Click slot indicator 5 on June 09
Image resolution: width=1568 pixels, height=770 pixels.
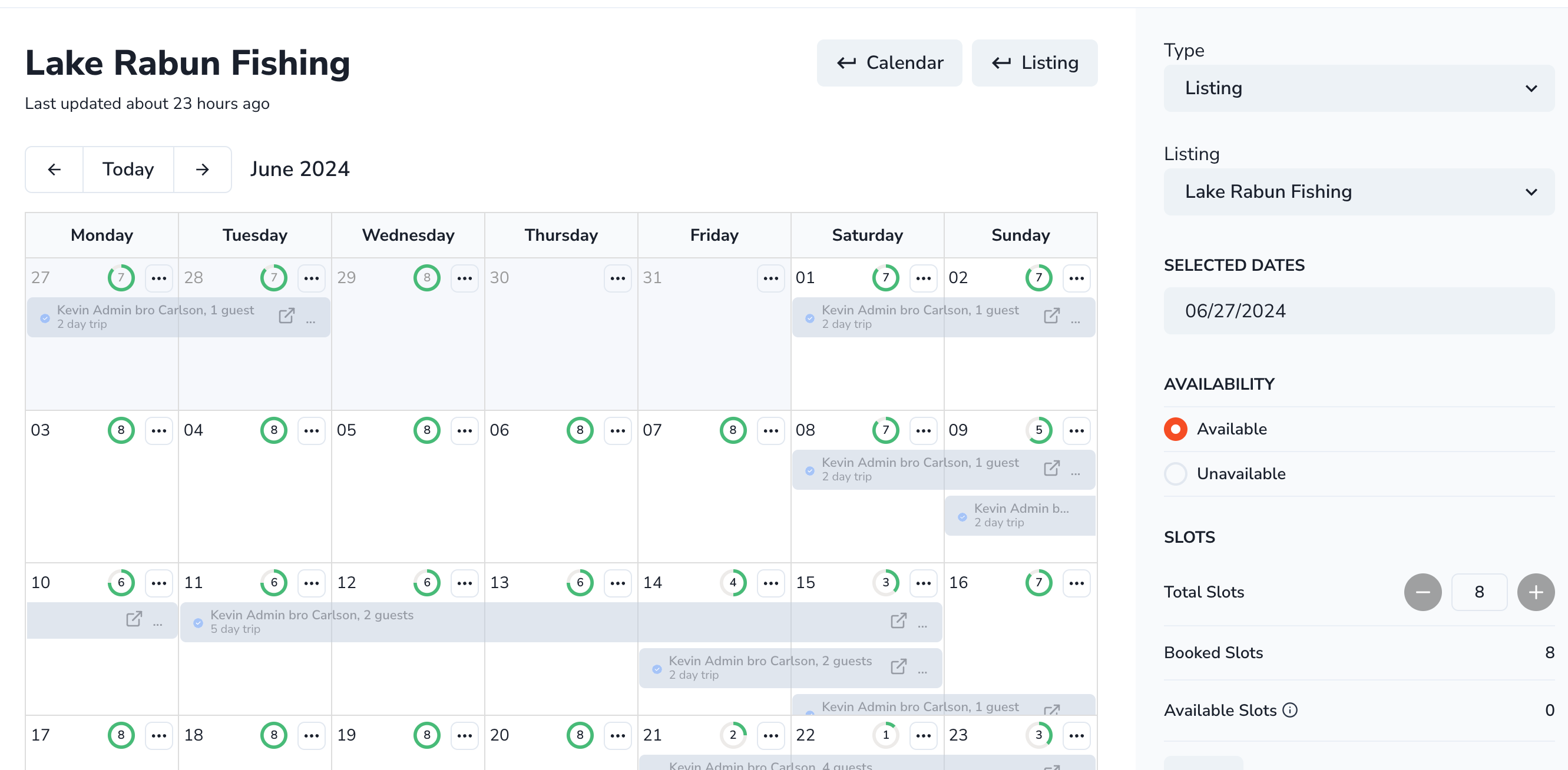point(1038,430)
